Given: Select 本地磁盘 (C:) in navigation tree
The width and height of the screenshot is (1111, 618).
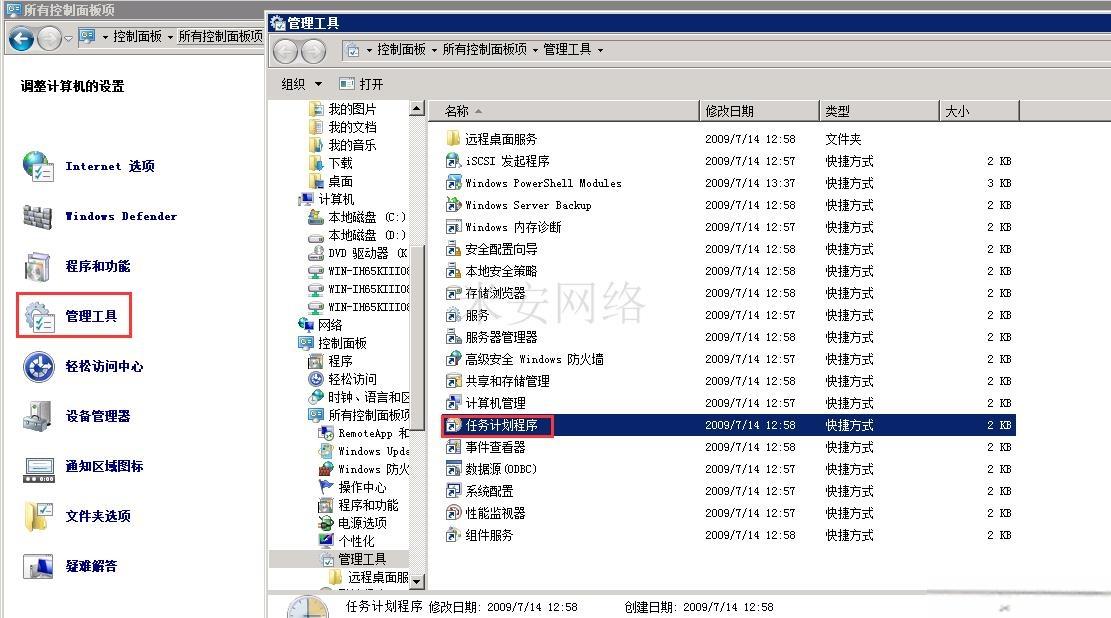Looking at the screenshot, I should [367, 217].
